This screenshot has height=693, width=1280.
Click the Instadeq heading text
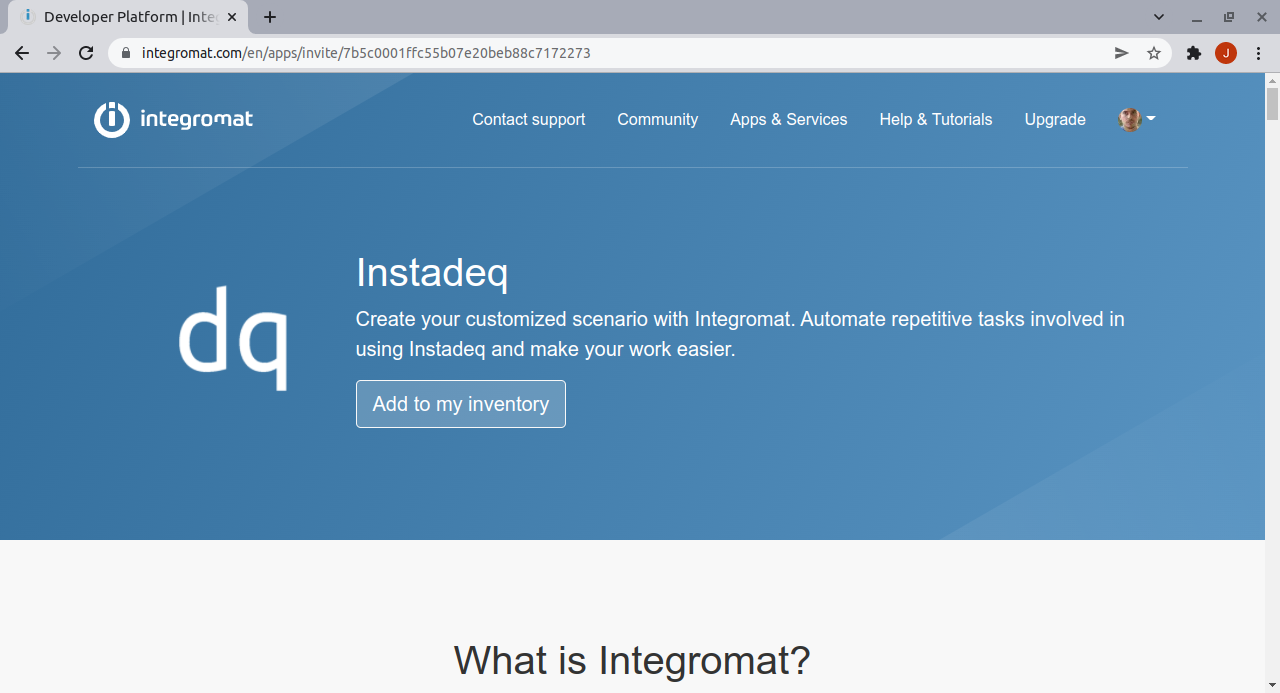pos(432,272)
